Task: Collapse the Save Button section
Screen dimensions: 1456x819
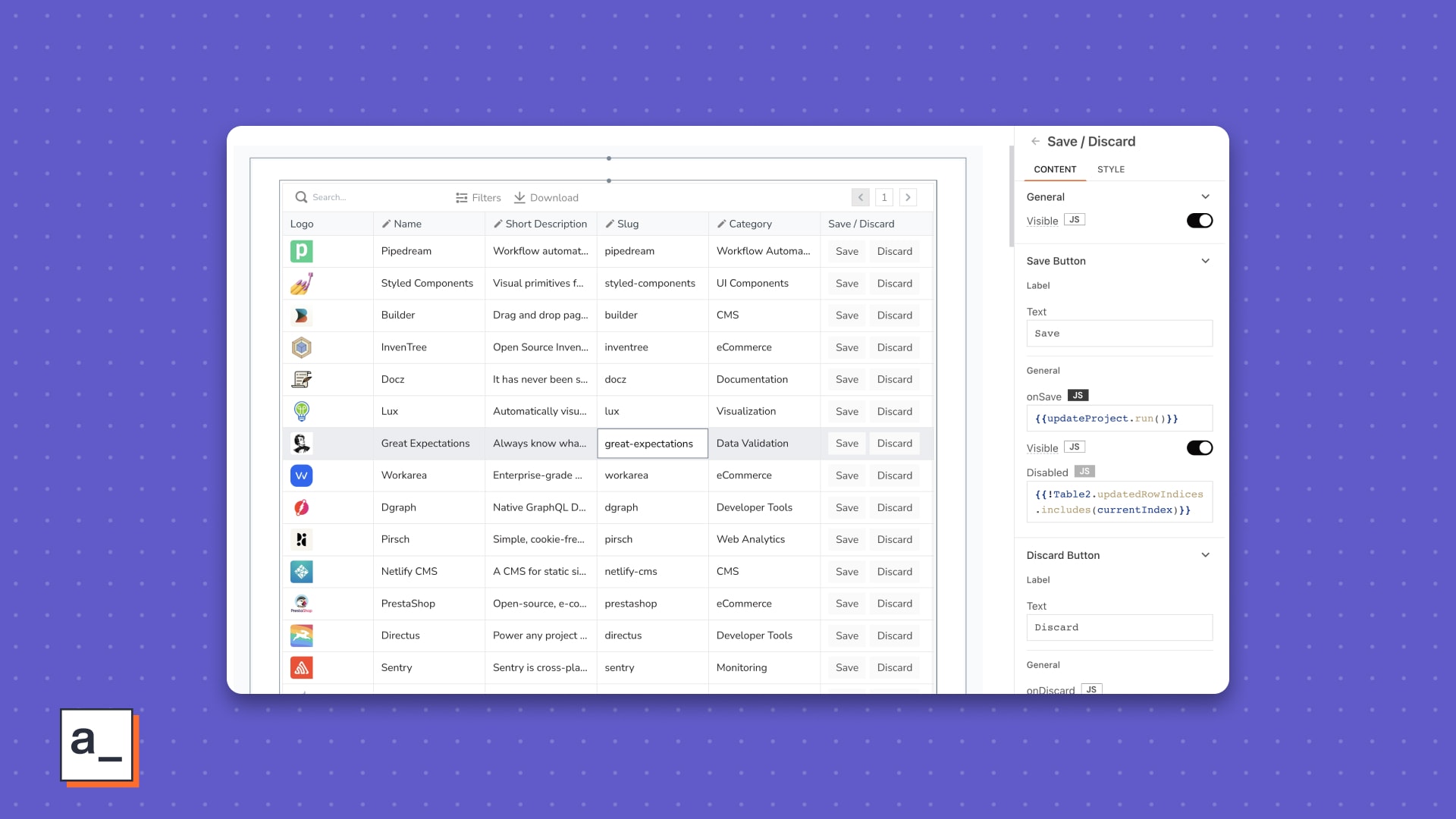Action: click(x=1205, y=261)
